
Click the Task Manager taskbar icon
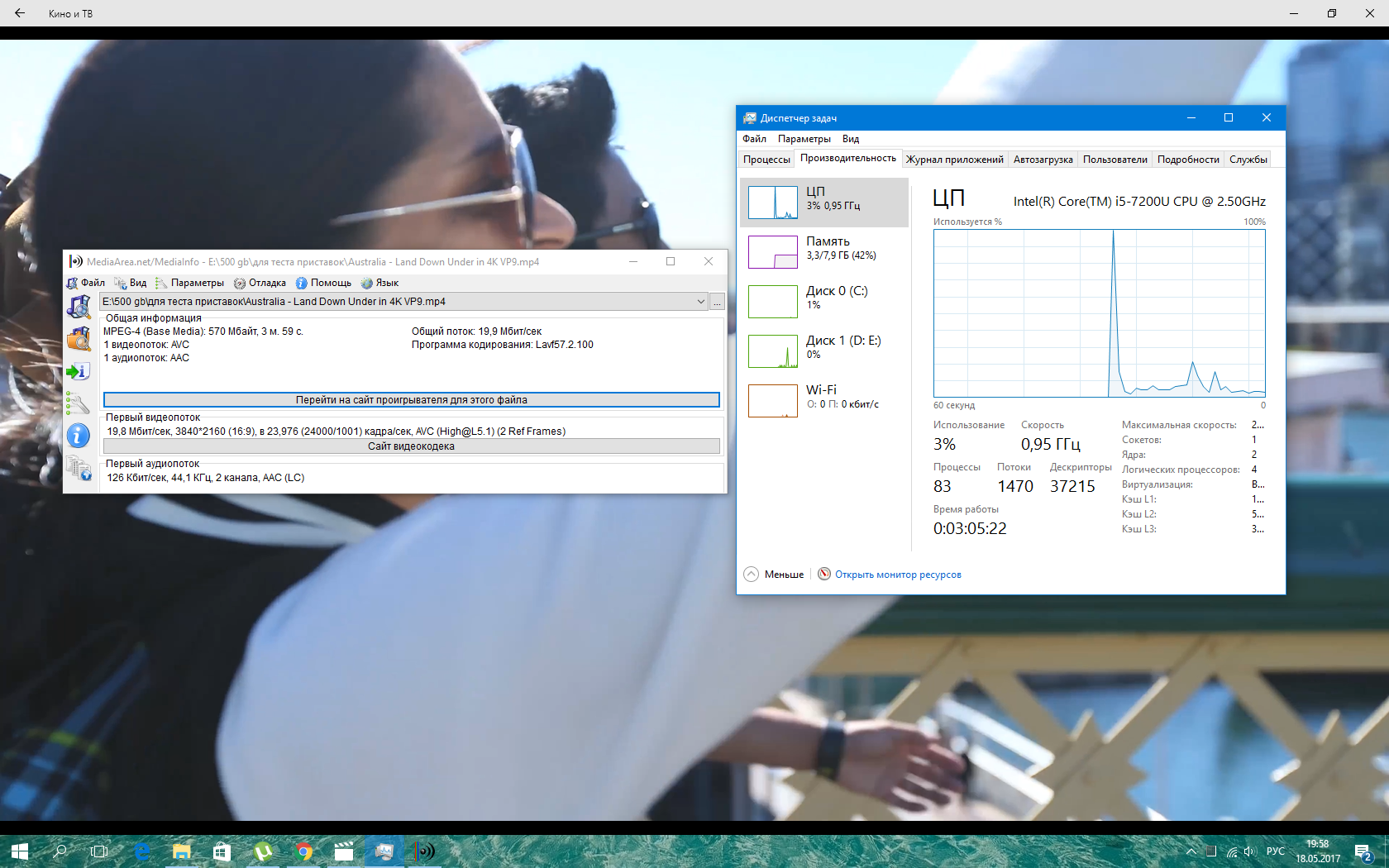tap(384, 851)
